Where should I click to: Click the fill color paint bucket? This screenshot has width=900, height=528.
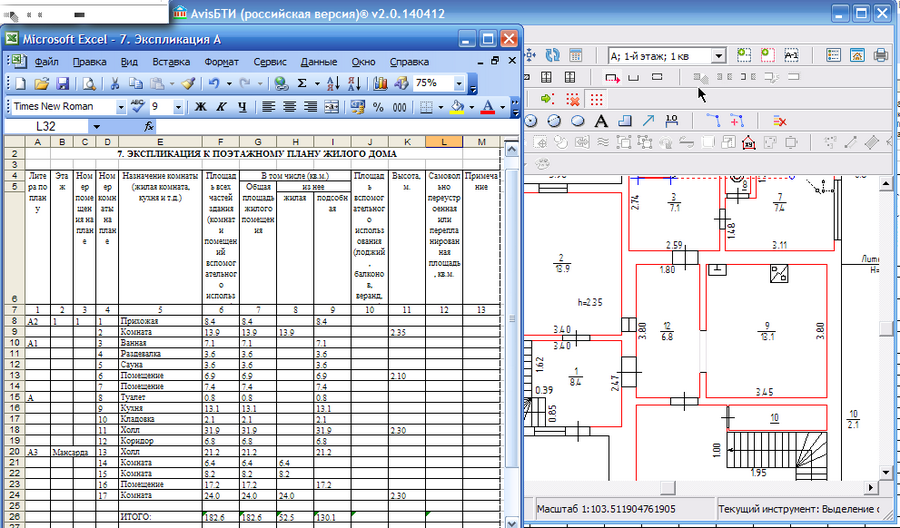point(457,107)
